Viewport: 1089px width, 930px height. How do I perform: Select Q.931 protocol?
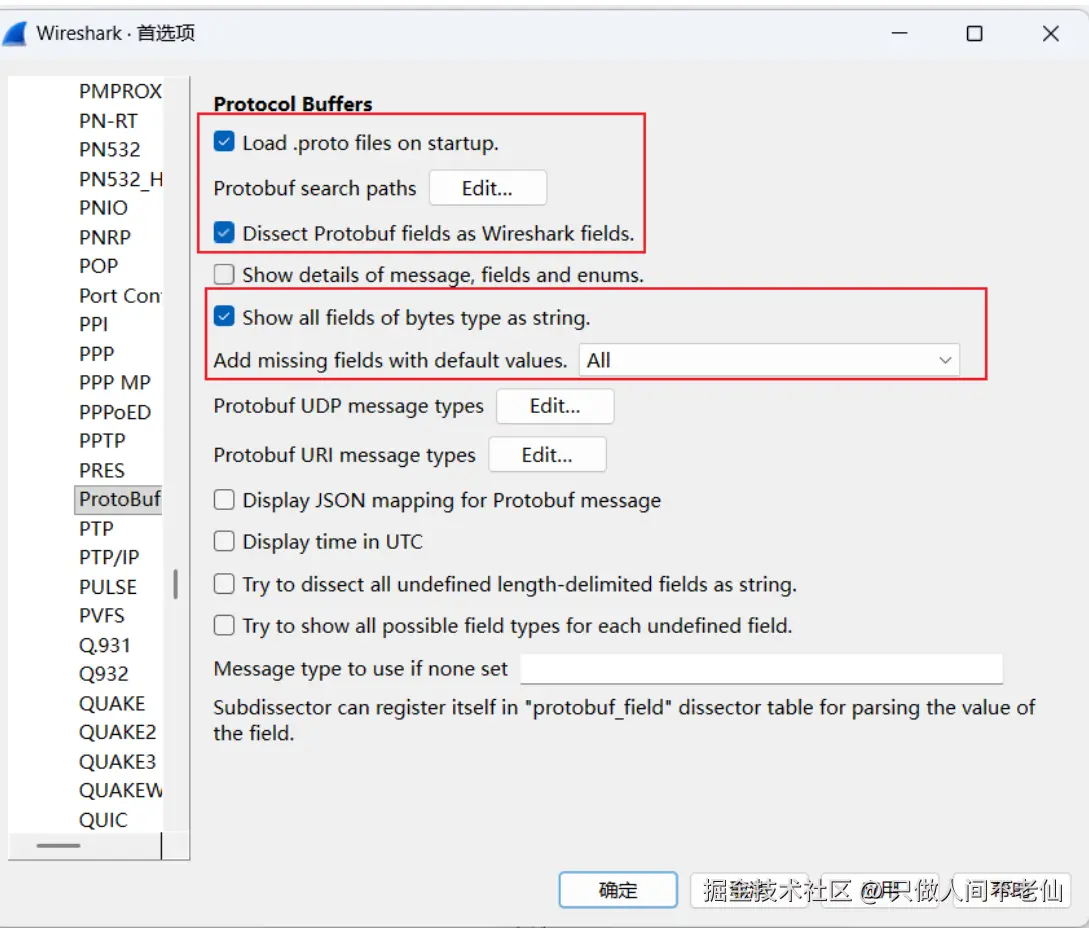(105, 645)
